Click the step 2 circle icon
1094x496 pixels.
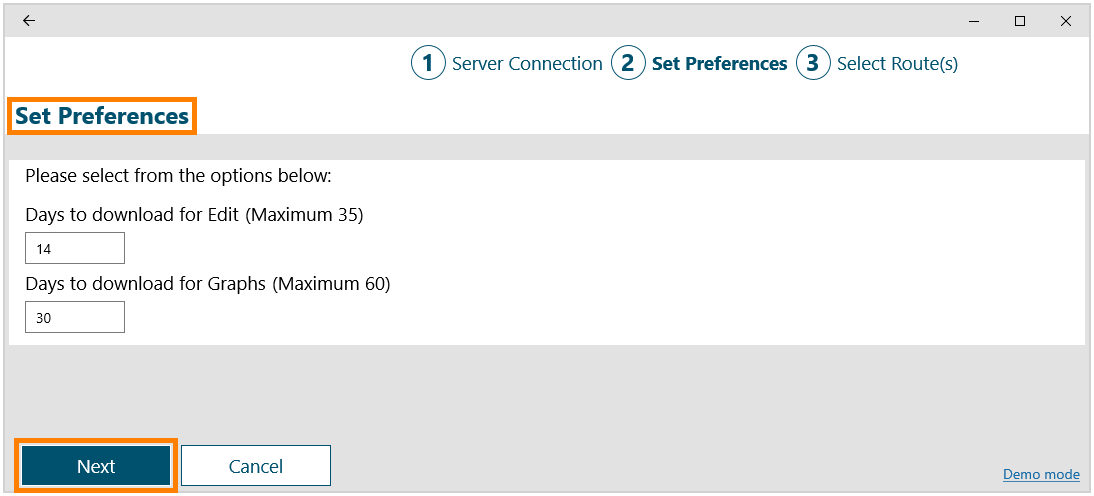pyautogui.click(x=628, y=64)
